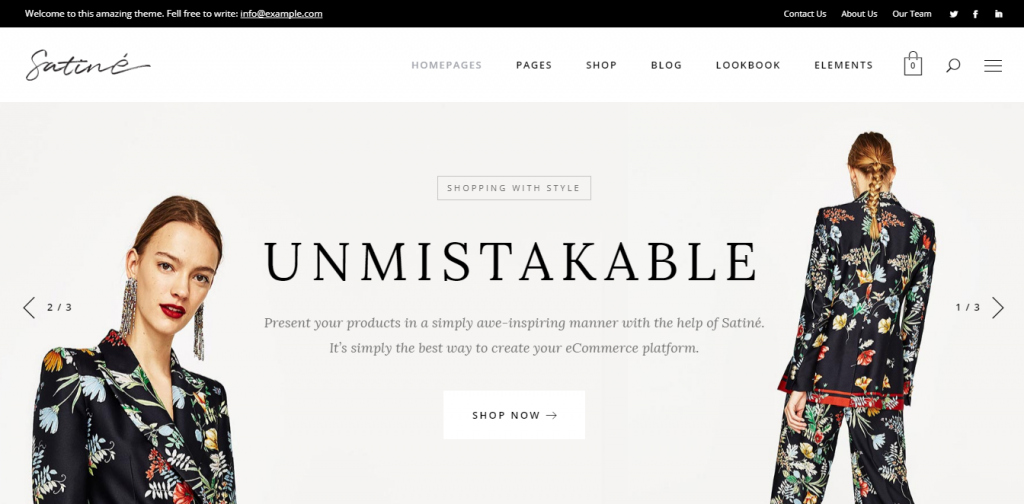Open the Blog menu item
The width and height of the screenshot is (1024, 504).
coord(666,65)
